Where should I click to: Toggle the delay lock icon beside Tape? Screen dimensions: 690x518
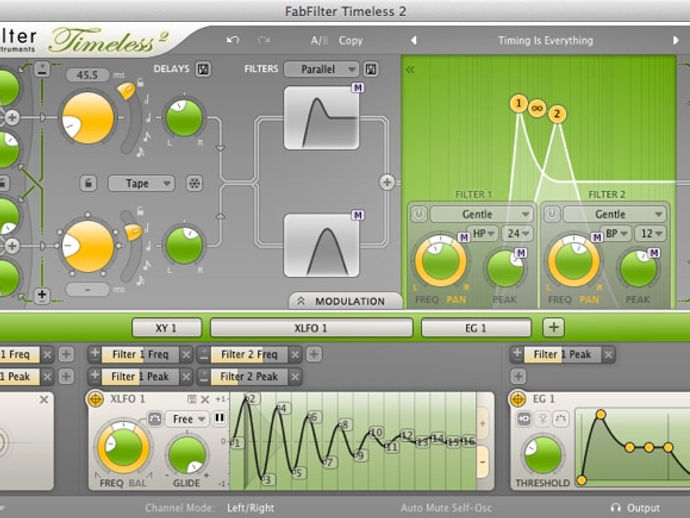[88, 183]
